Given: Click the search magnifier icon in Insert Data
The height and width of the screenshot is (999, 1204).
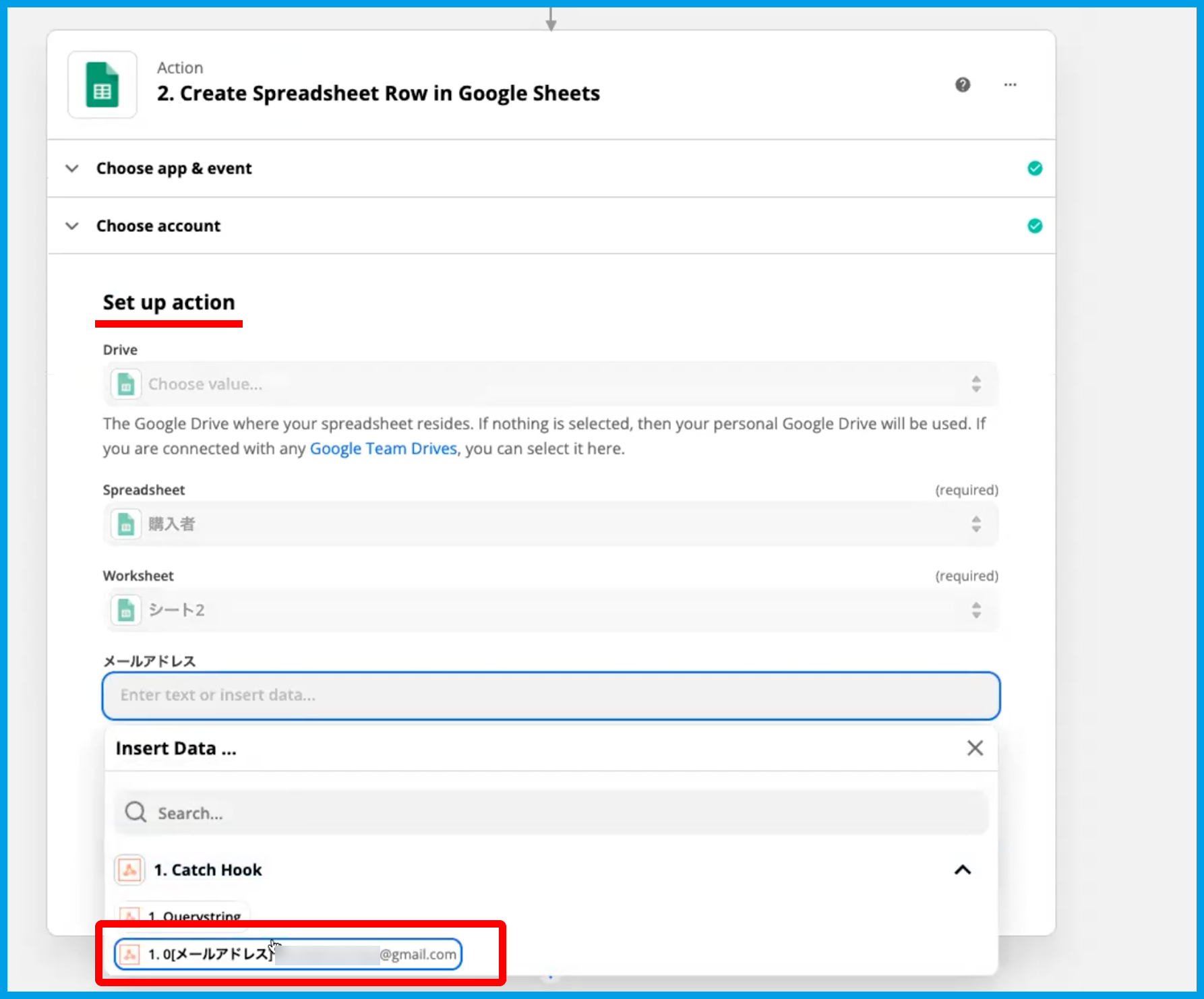Looking at the screenshot, I should click(x=136, y=812).
